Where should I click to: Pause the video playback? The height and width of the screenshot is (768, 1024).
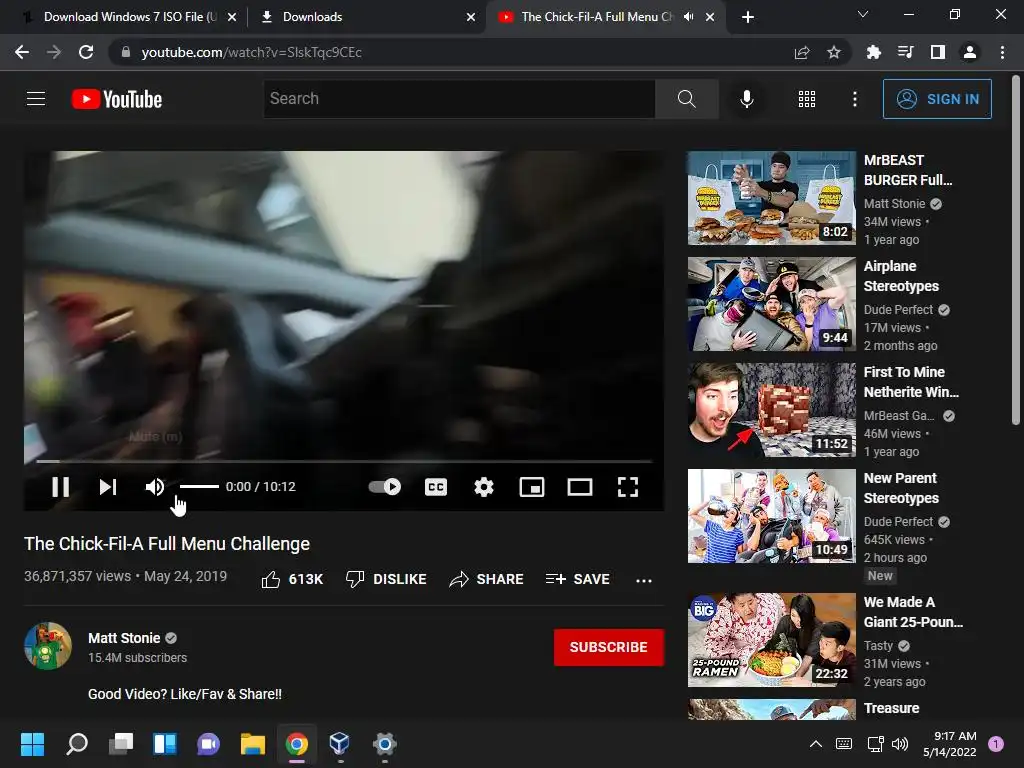click(x=61, y=487)
